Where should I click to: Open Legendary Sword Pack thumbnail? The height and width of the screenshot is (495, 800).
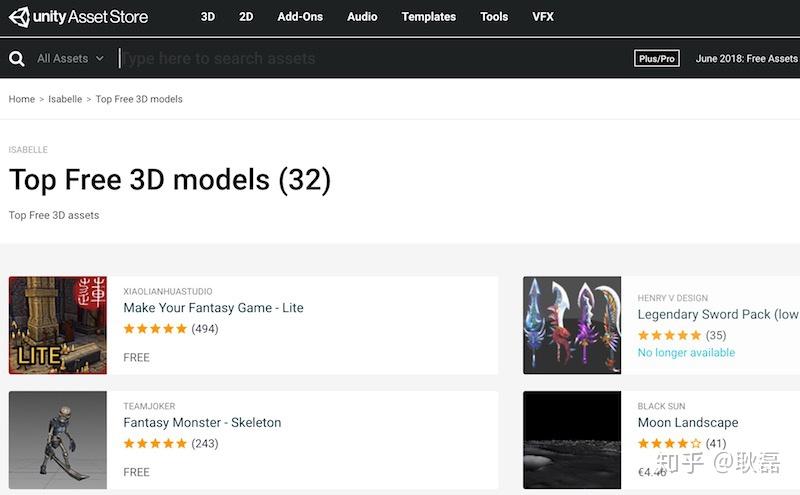pyautogui.click(x=572, y=325)
